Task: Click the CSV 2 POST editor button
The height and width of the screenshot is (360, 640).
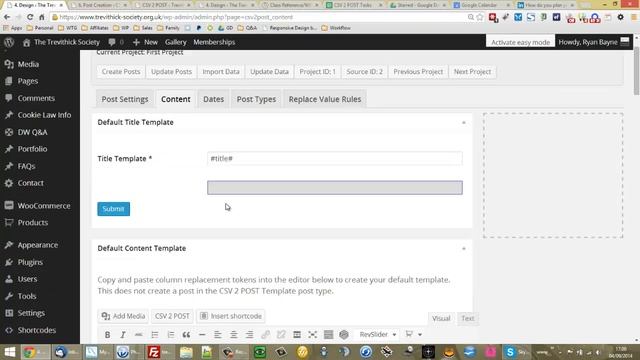Action: coord(172,316)
